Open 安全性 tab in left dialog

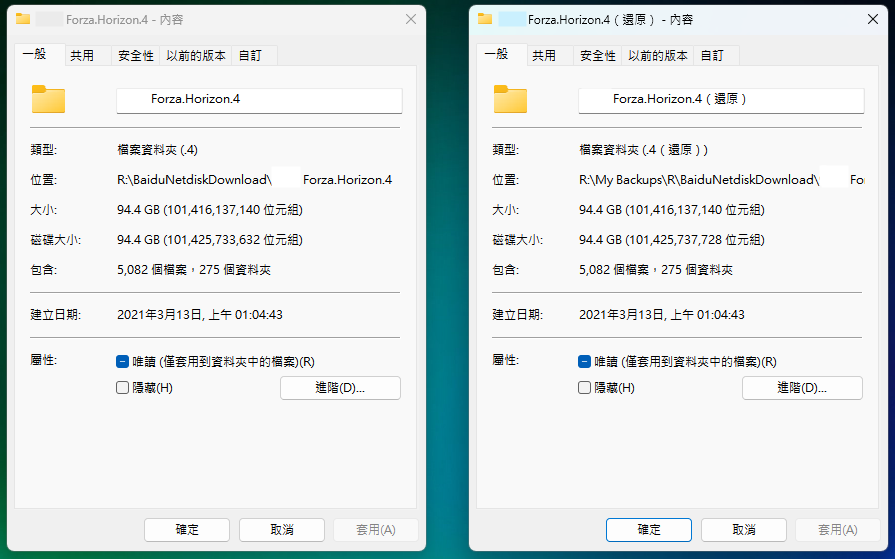[136, 56]
